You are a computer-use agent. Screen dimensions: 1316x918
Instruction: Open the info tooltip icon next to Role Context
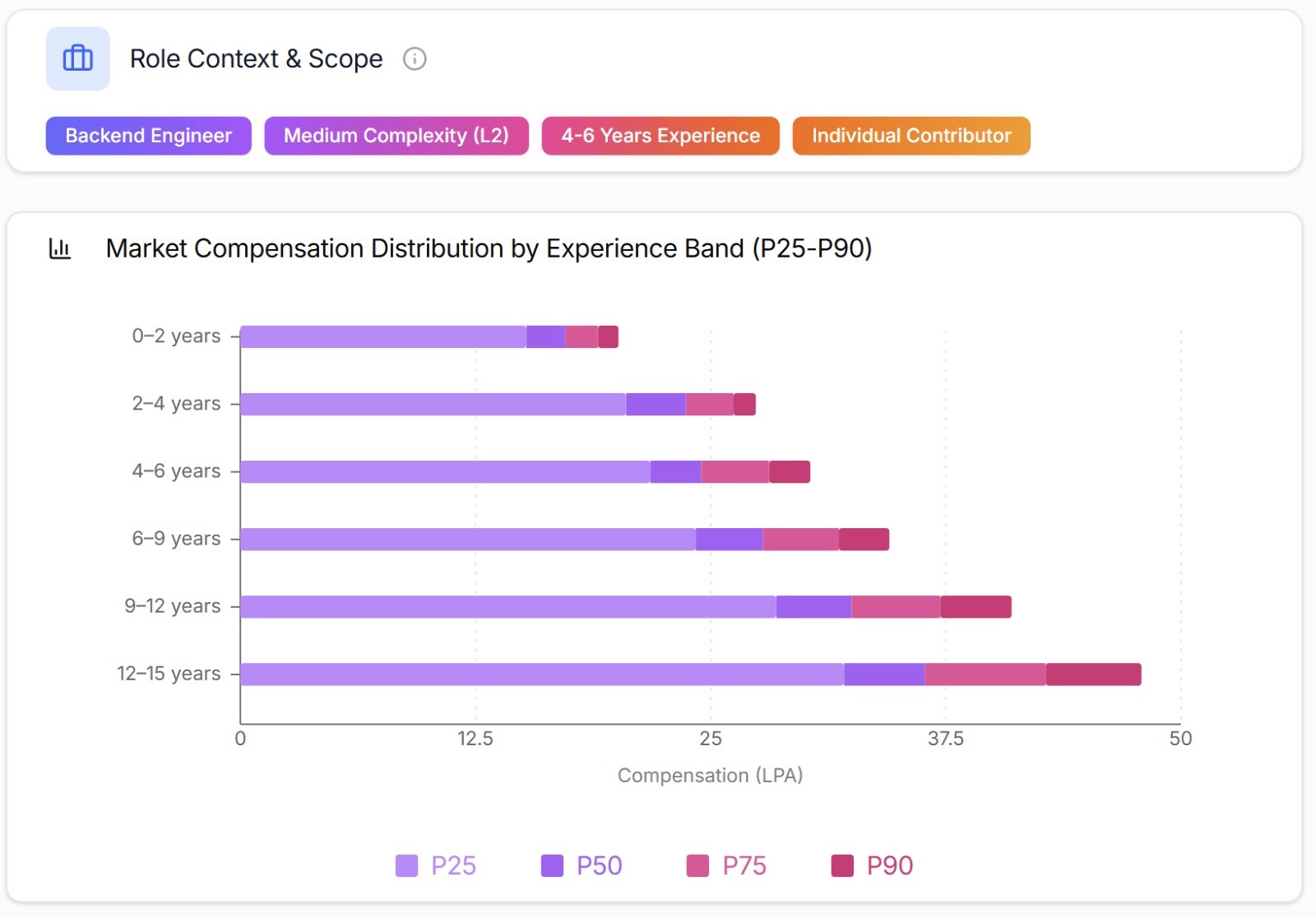click(x=415, y=58)
